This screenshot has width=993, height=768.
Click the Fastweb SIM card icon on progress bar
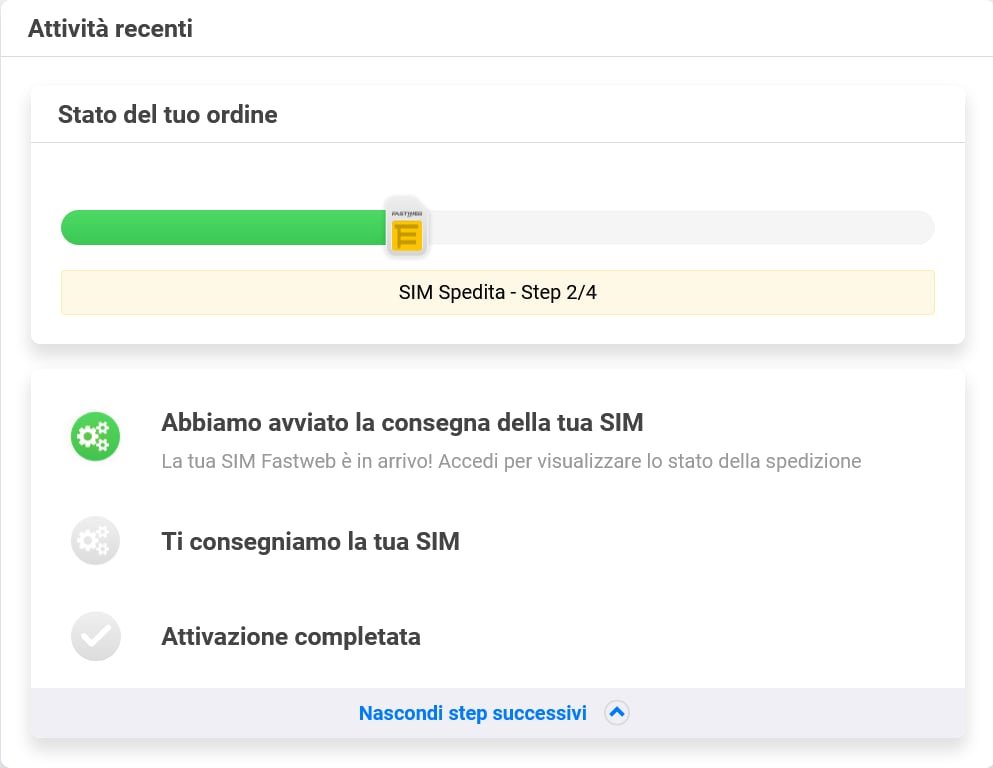click(407, 227)
